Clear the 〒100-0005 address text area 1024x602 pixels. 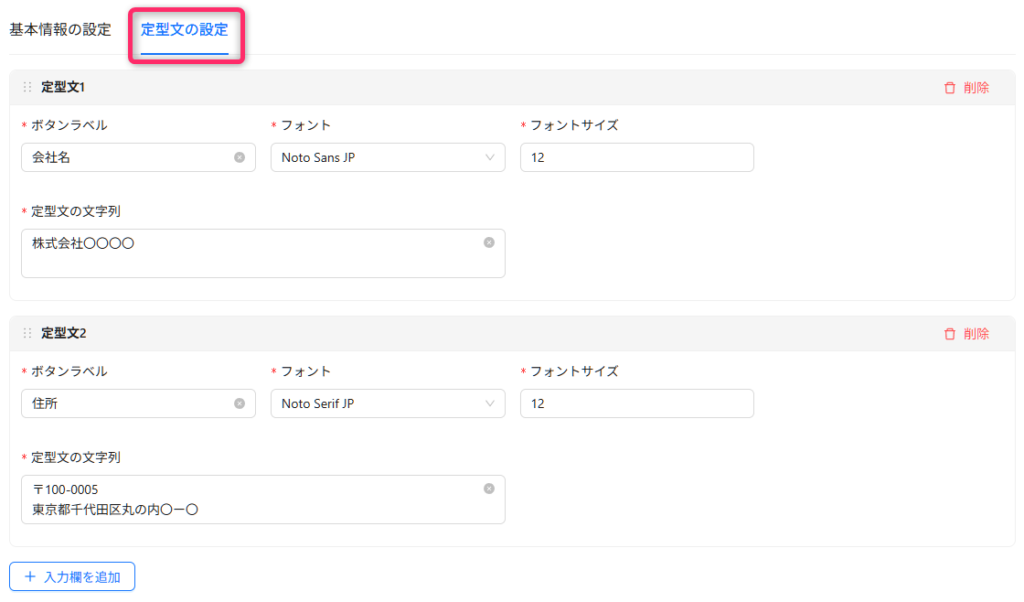click(x=489, y=488)
